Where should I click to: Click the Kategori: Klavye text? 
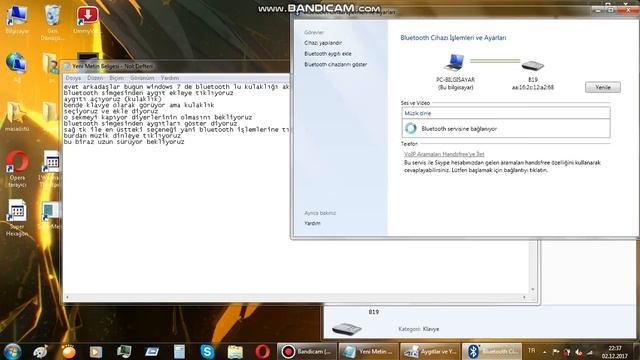click(418, 329)
